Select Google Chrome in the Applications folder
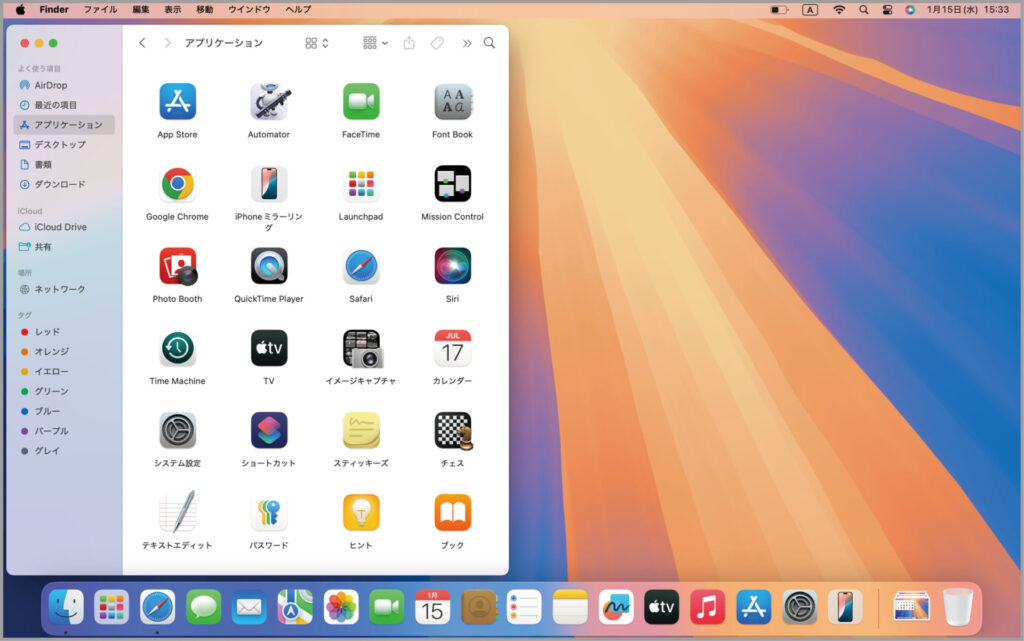The image size is (1024, 641). pyautogui.click(x=177, y=184)
